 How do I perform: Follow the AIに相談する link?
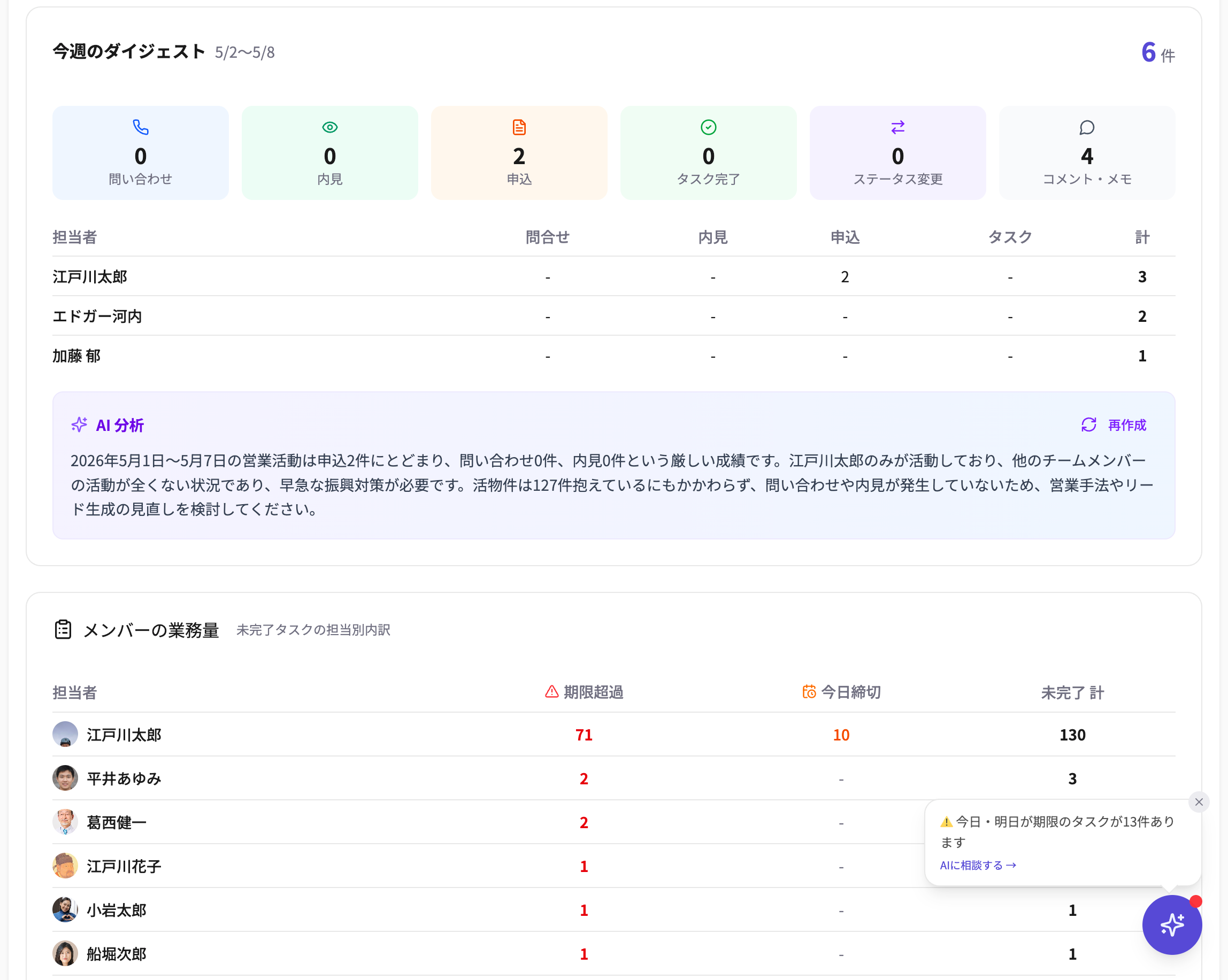click(x=977, y=865)
